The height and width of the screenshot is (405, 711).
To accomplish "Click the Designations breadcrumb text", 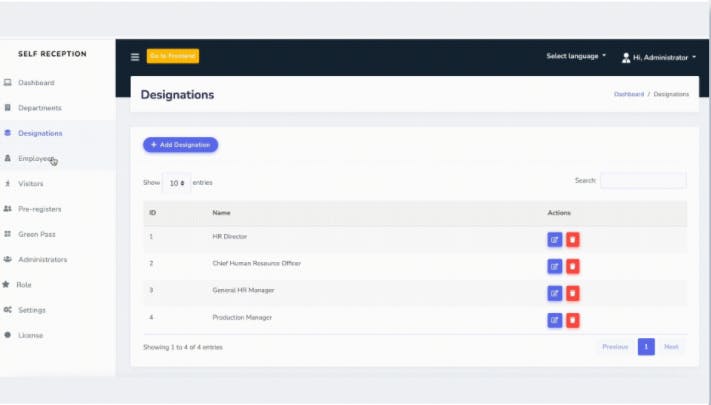I will [x=671, y=94].
